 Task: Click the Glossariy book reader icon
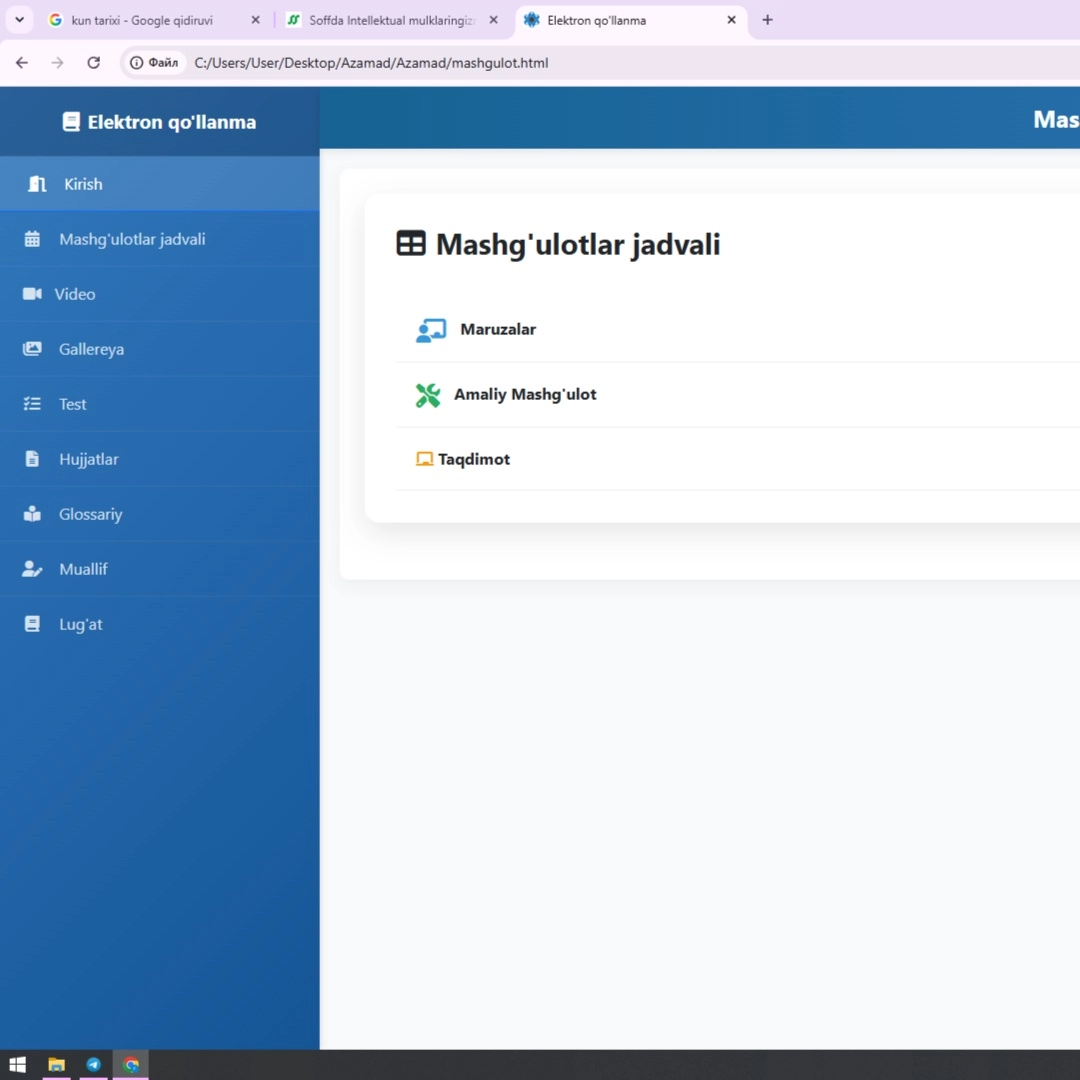(x=32, y=514)
